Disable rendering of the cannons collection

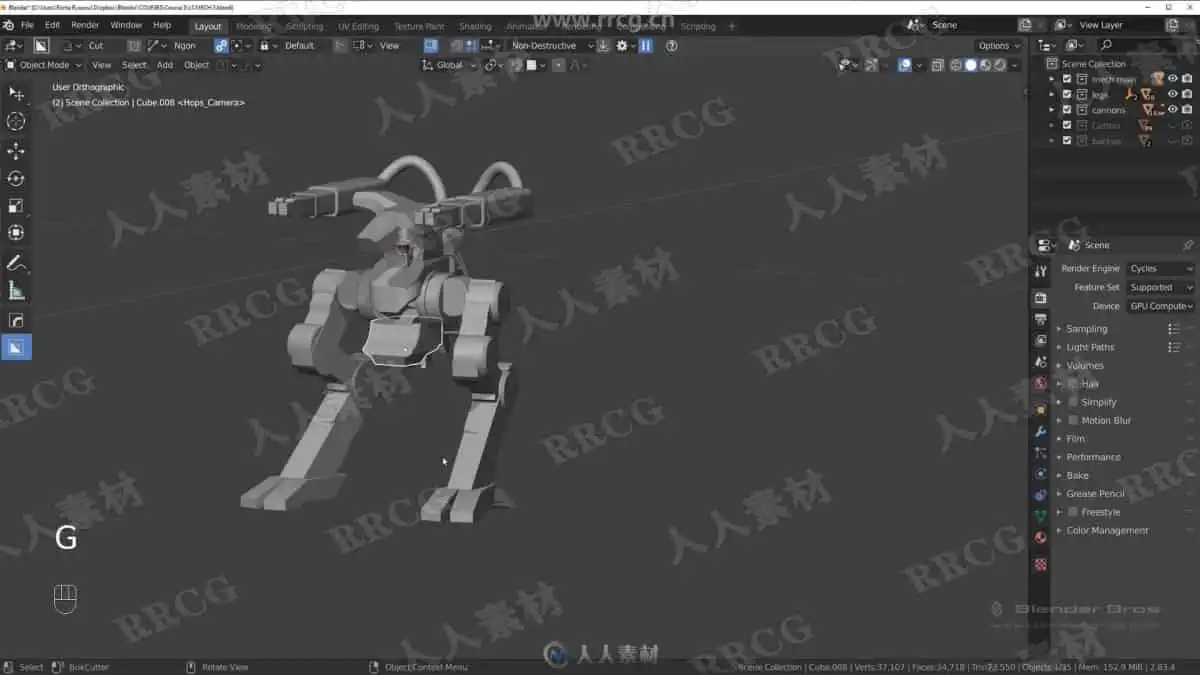tap(1187, 110)
